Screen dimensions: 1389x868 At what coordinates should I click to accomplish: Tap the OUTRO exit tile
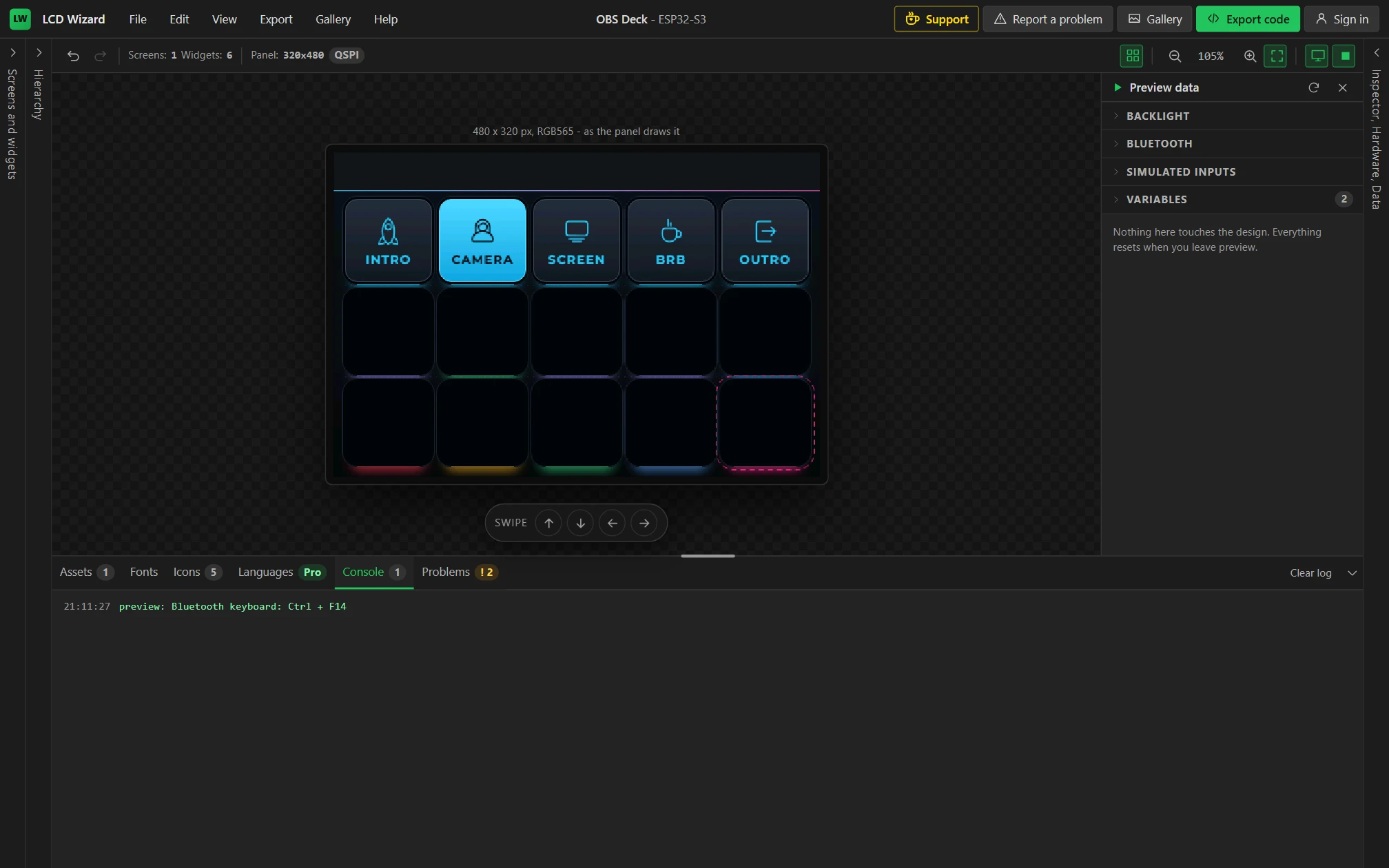click(765, 240)
